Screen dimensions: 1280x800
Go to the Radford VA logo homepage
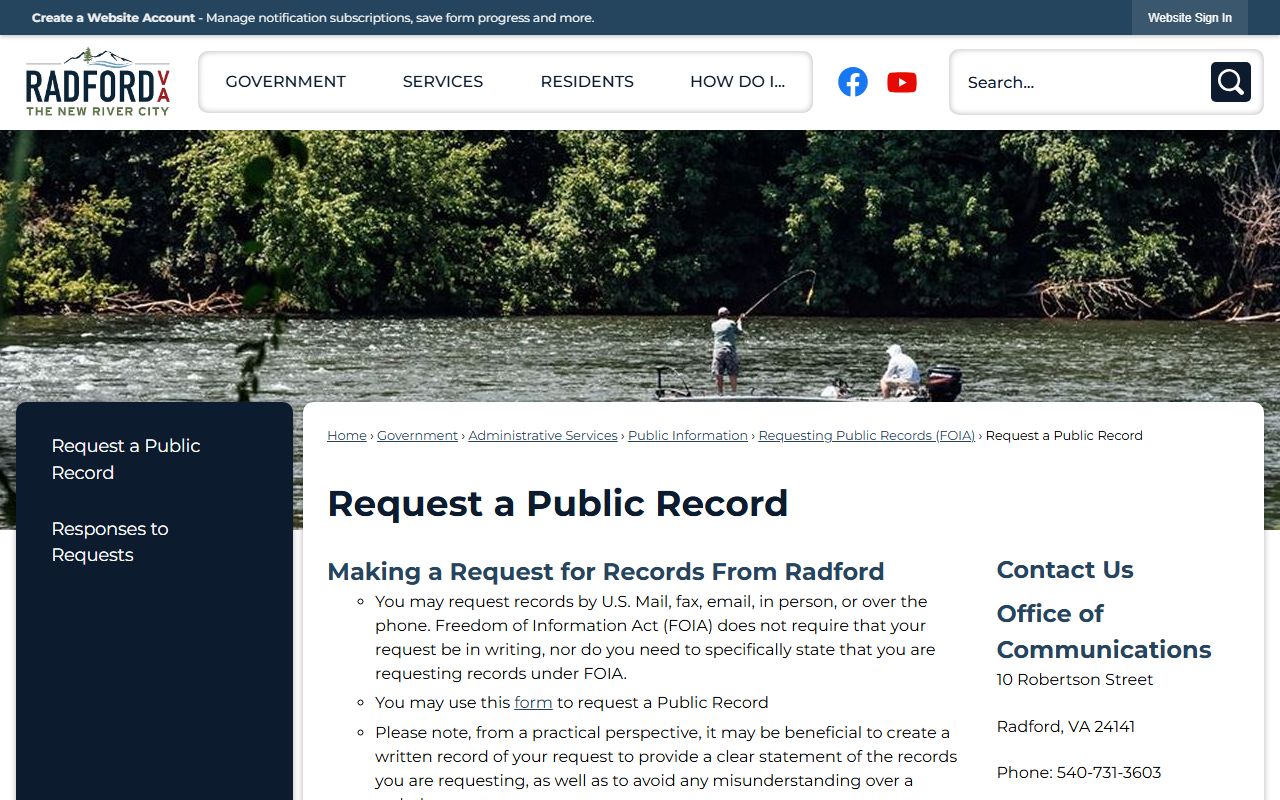tap(98, 82)
